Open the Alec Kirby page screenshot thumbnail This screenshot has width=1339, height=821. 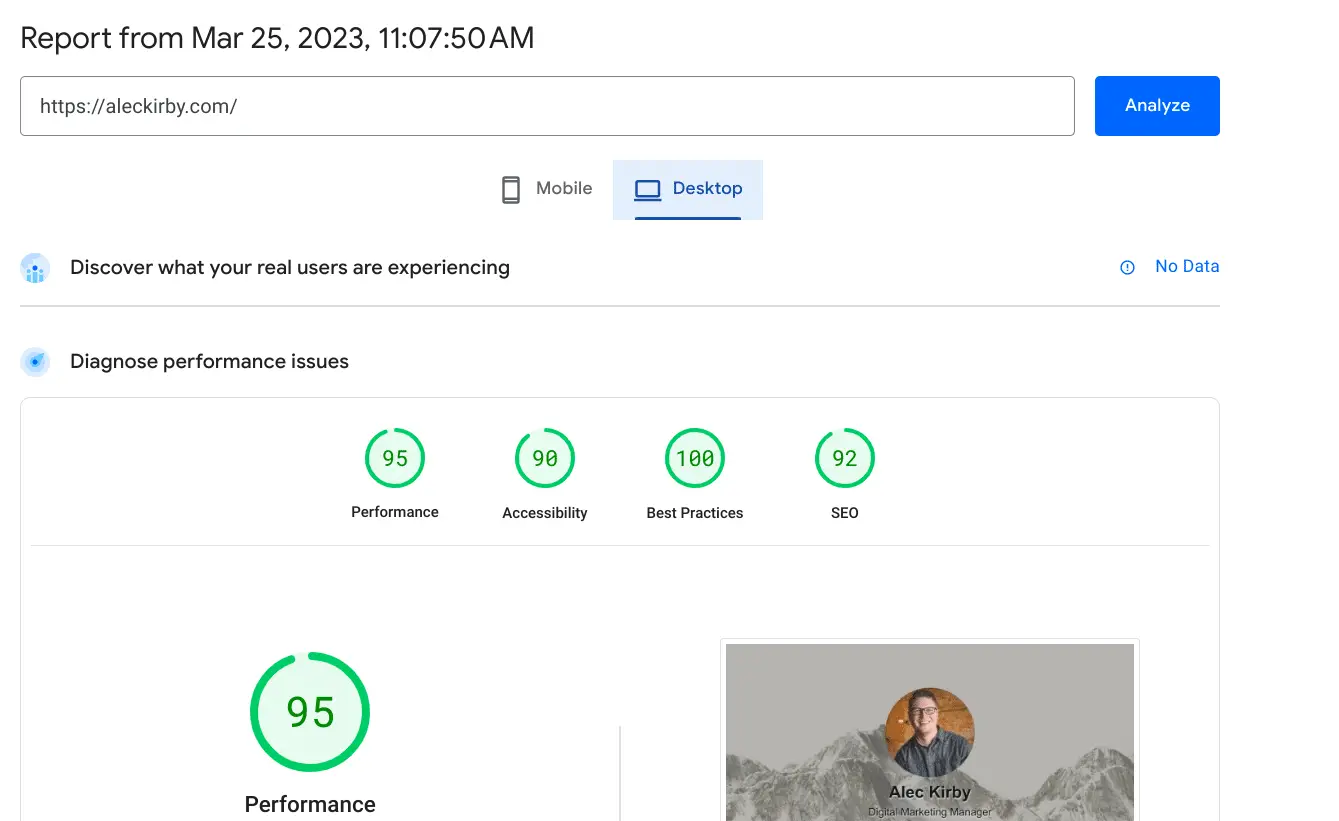(x=930, y=731)
